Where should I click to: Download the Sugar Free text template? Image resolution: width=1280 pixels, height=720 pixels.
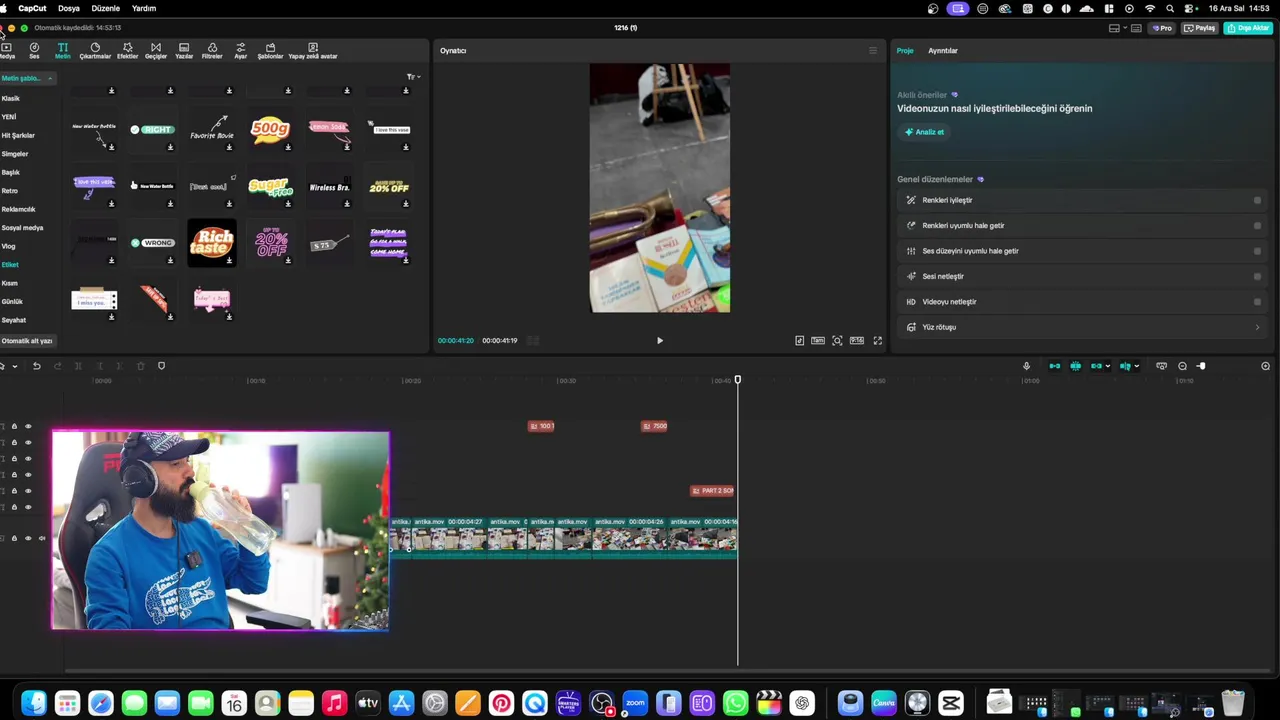point(288,204)
